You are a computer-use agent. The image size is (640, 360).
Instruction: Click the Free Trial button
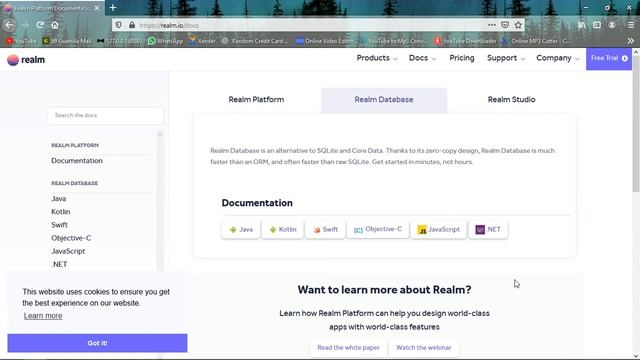pos(609,58)
